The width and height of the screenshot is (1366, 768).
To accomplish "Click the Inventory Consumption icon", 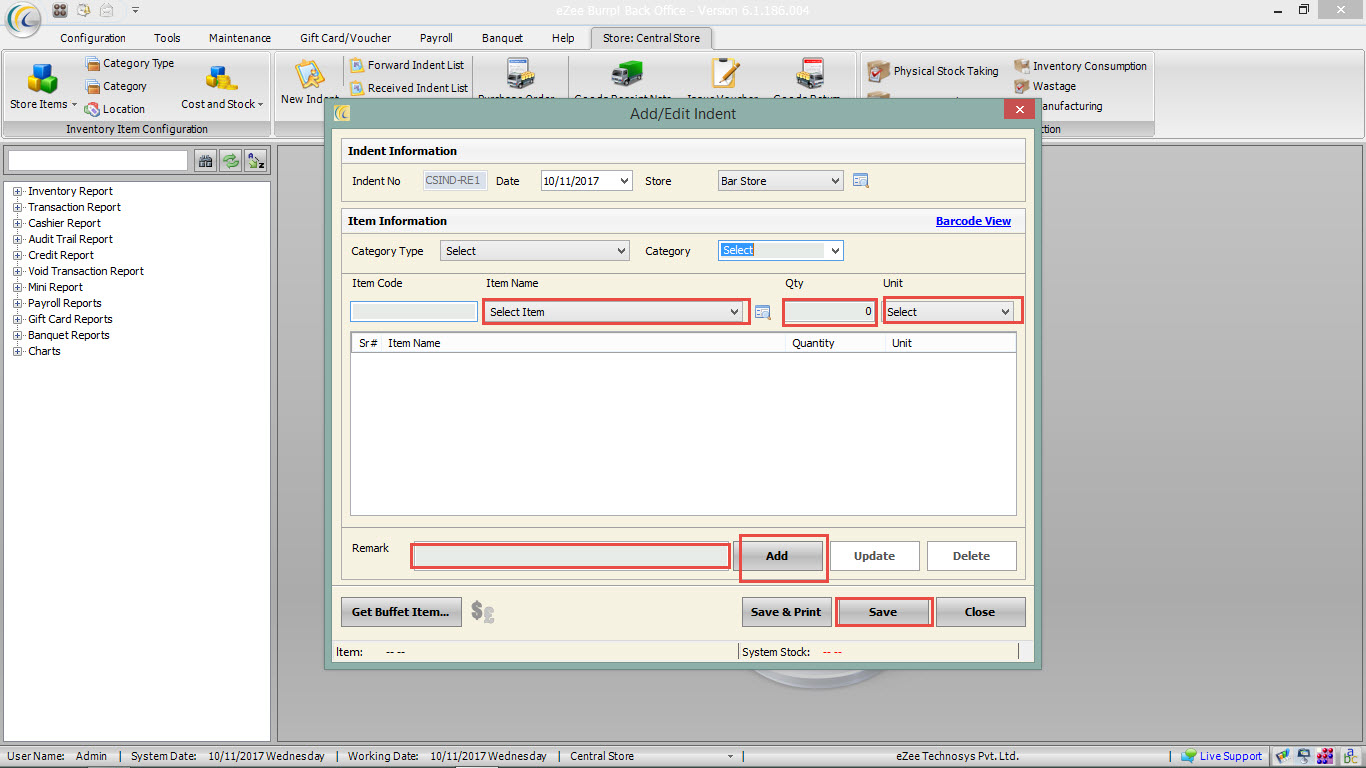I will tap(1022, 66).
